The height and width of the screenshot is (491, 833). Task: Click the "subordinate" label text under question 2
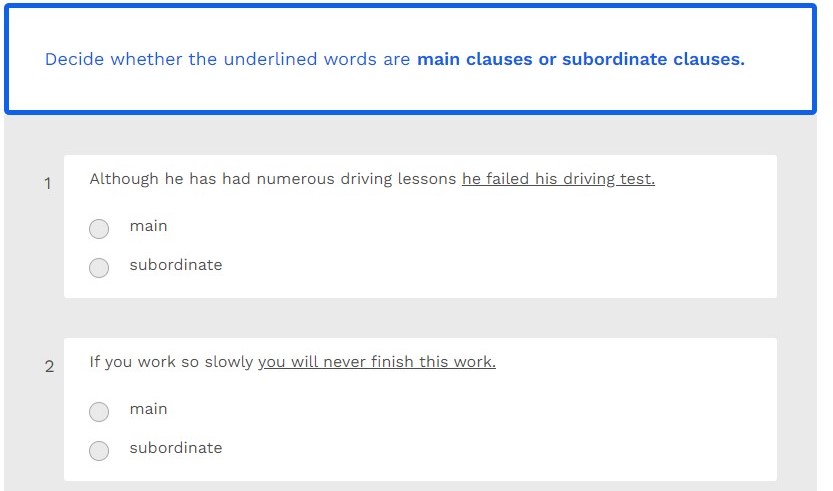(x=175, y=448)
